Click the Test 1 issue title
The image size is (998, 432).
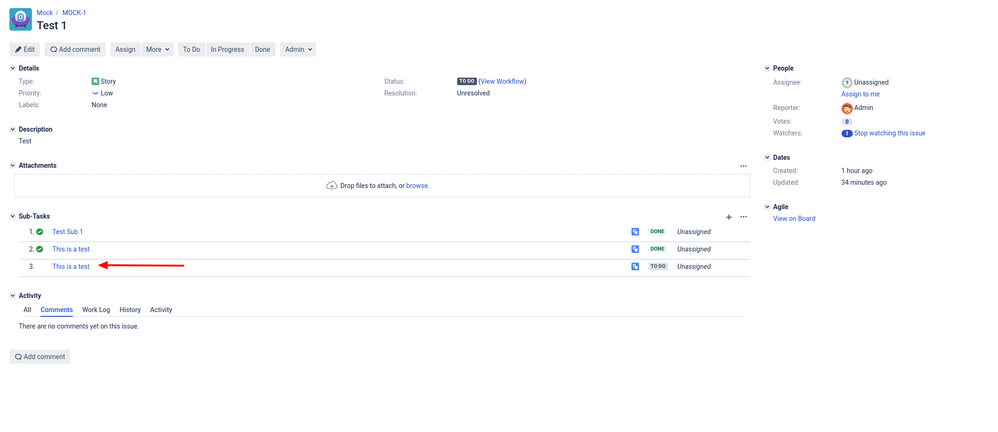(52, 25)
